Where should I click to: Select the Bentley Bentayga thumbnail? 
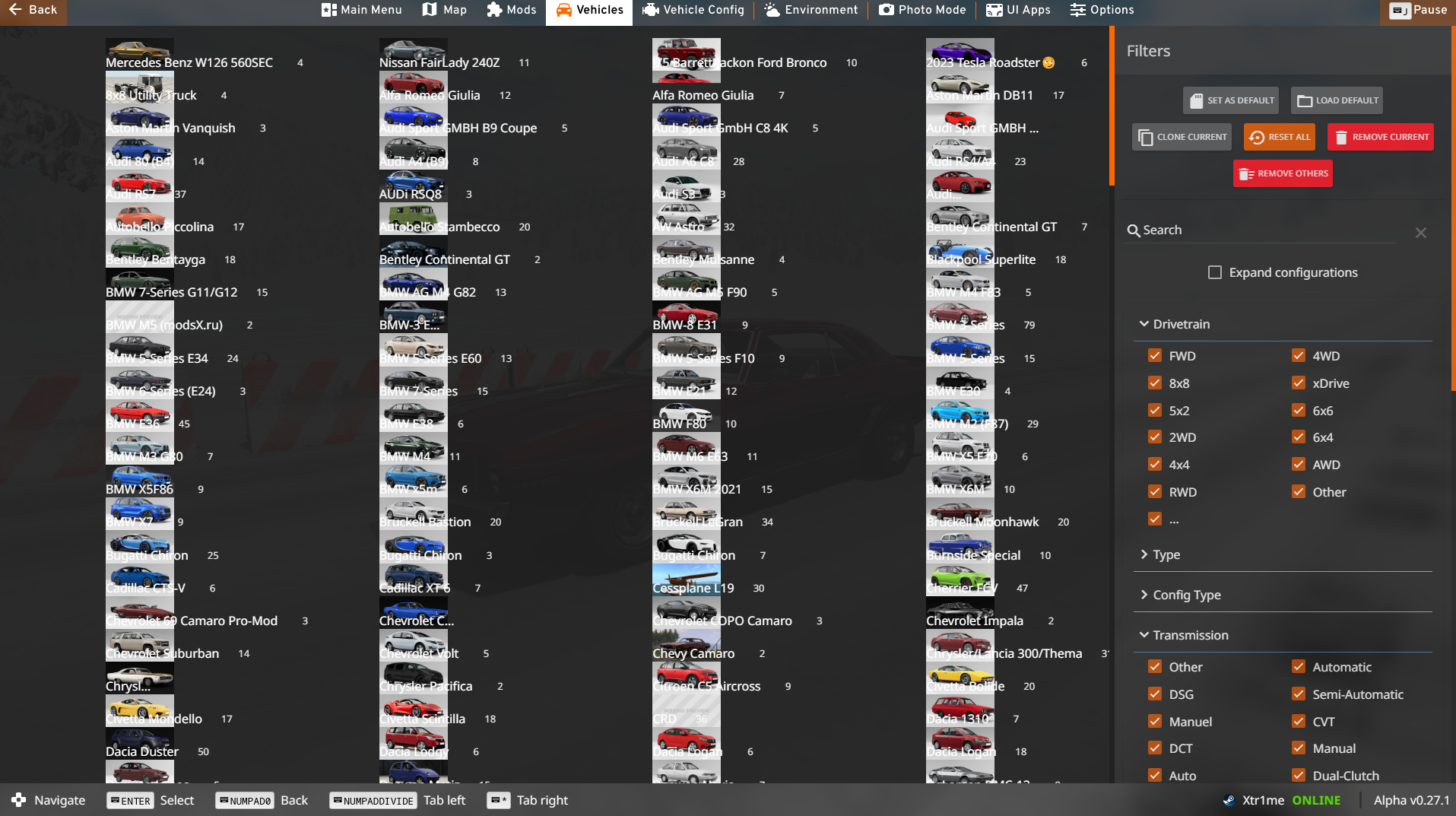click(x=140, y=251)
